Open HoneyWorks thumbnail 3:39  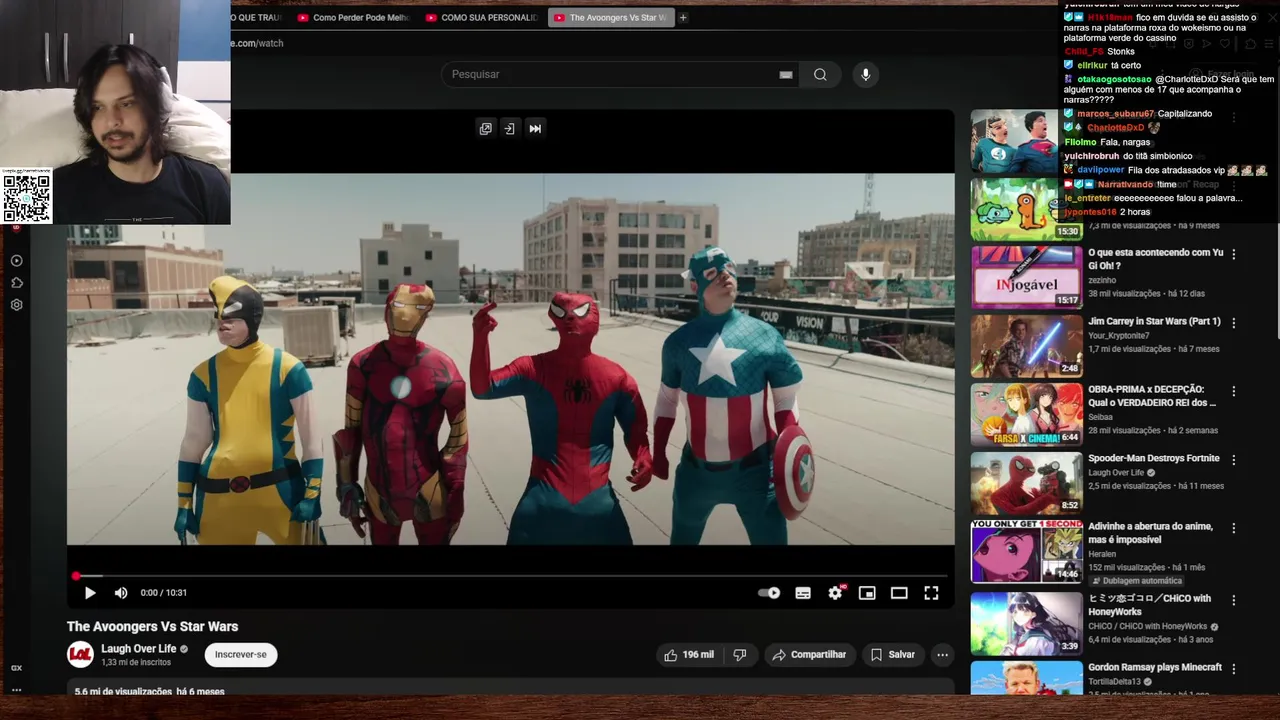pyautogui.click(x=1026, y=623)
